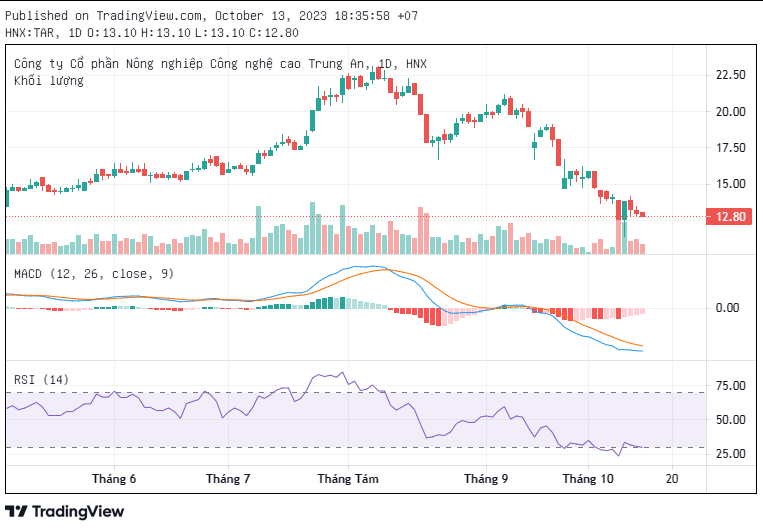Select Tháng 6 on the time axis
The image size is (763, 530).
(114, 479)
